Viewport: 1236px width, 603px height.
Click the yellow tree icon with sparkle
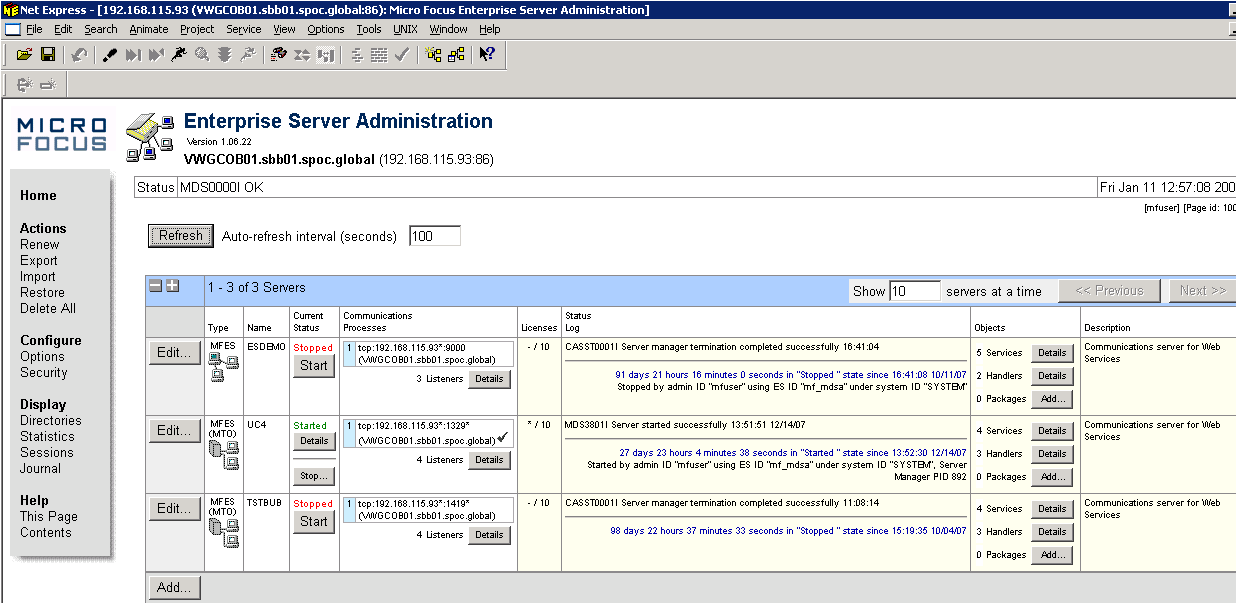click(x=433, y=54)
